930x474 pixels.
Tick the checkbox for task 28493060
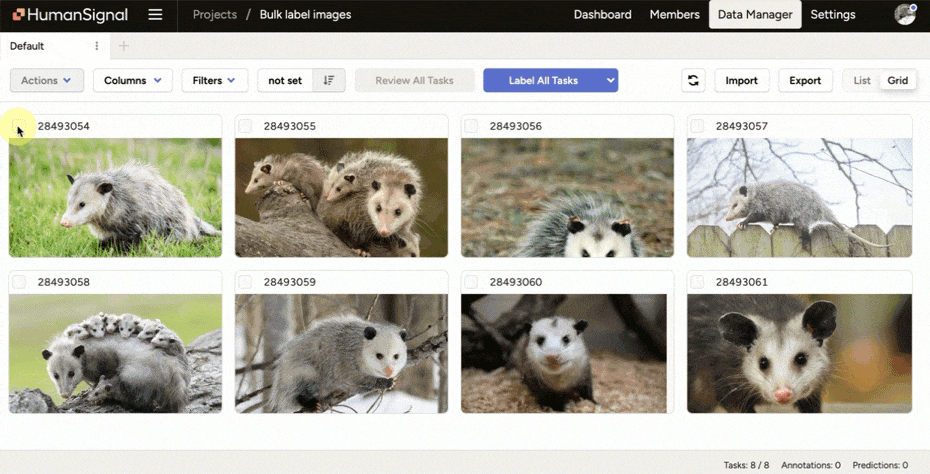[x=471, y=282]
